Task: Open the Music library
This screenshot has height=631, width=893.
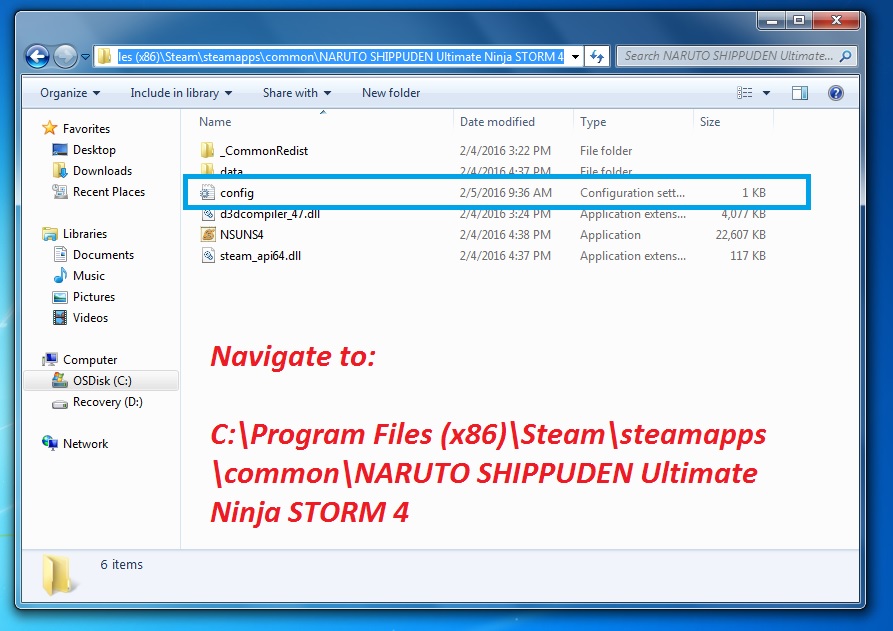Action: pyautogui.click(x=89, y=276)
